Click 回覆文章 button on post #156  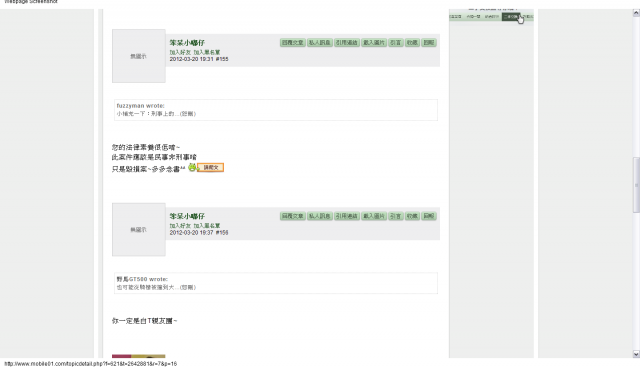point(293,216)
